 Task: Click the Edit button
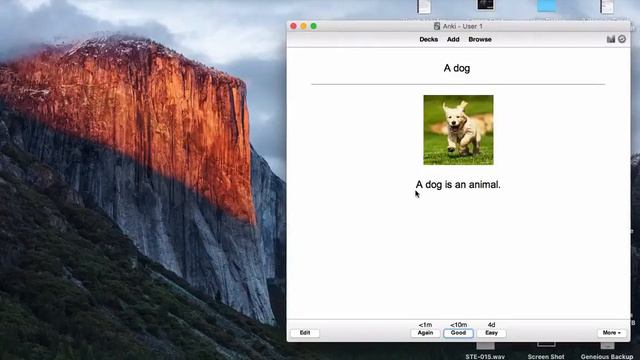(305, 333)
